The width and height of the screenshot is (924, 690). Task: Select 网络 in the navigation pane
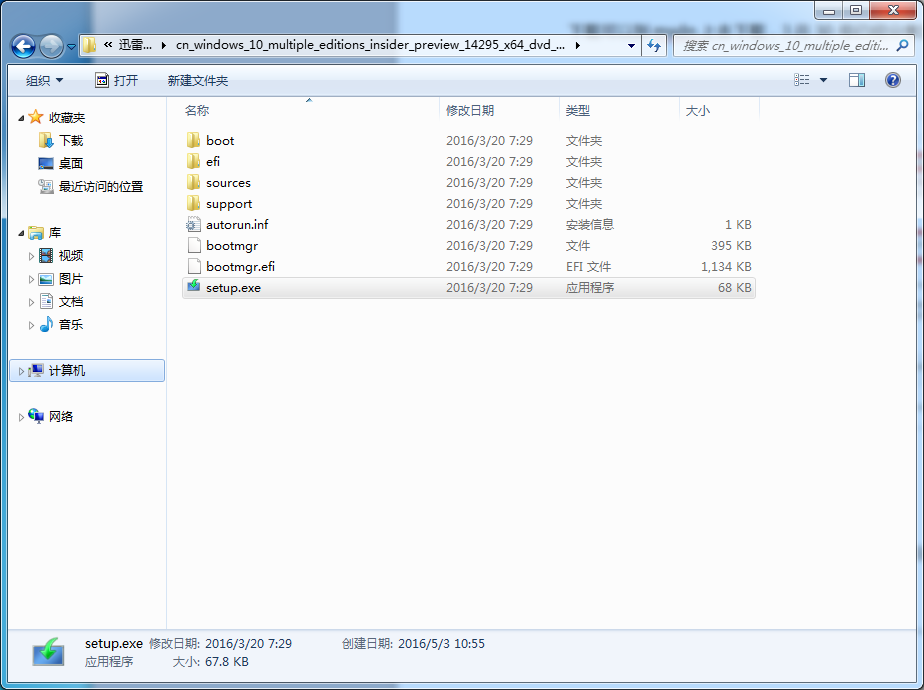pyautogui.click(x=61, y=417)
